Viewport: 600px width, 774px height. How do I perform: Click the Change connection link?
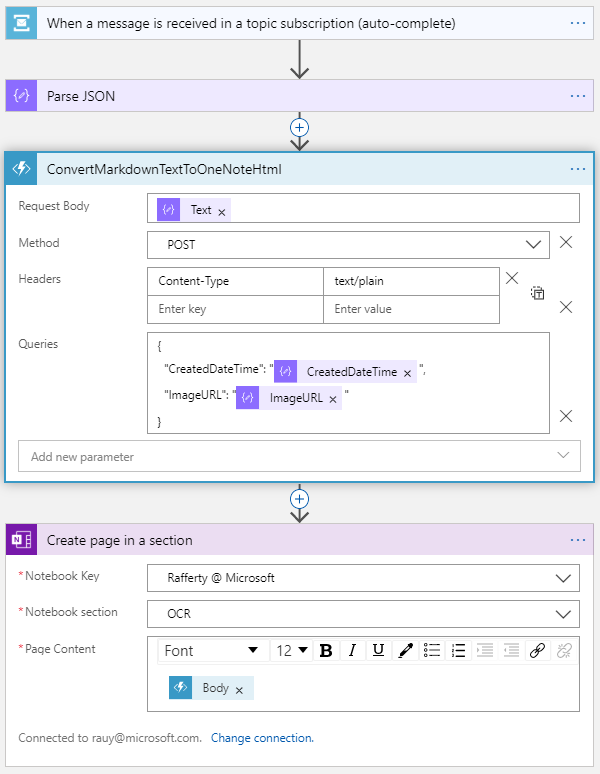click(x=262, y=738)
